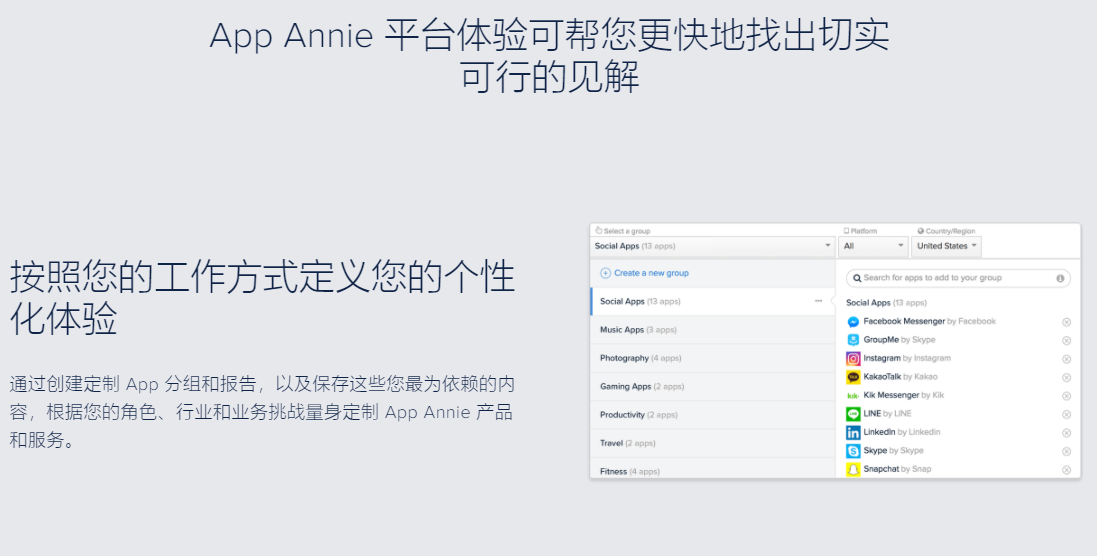Viewport: 1097px width, 556px height.
Task: Select Social Apps group in list
Action: (x=713, y=301)
